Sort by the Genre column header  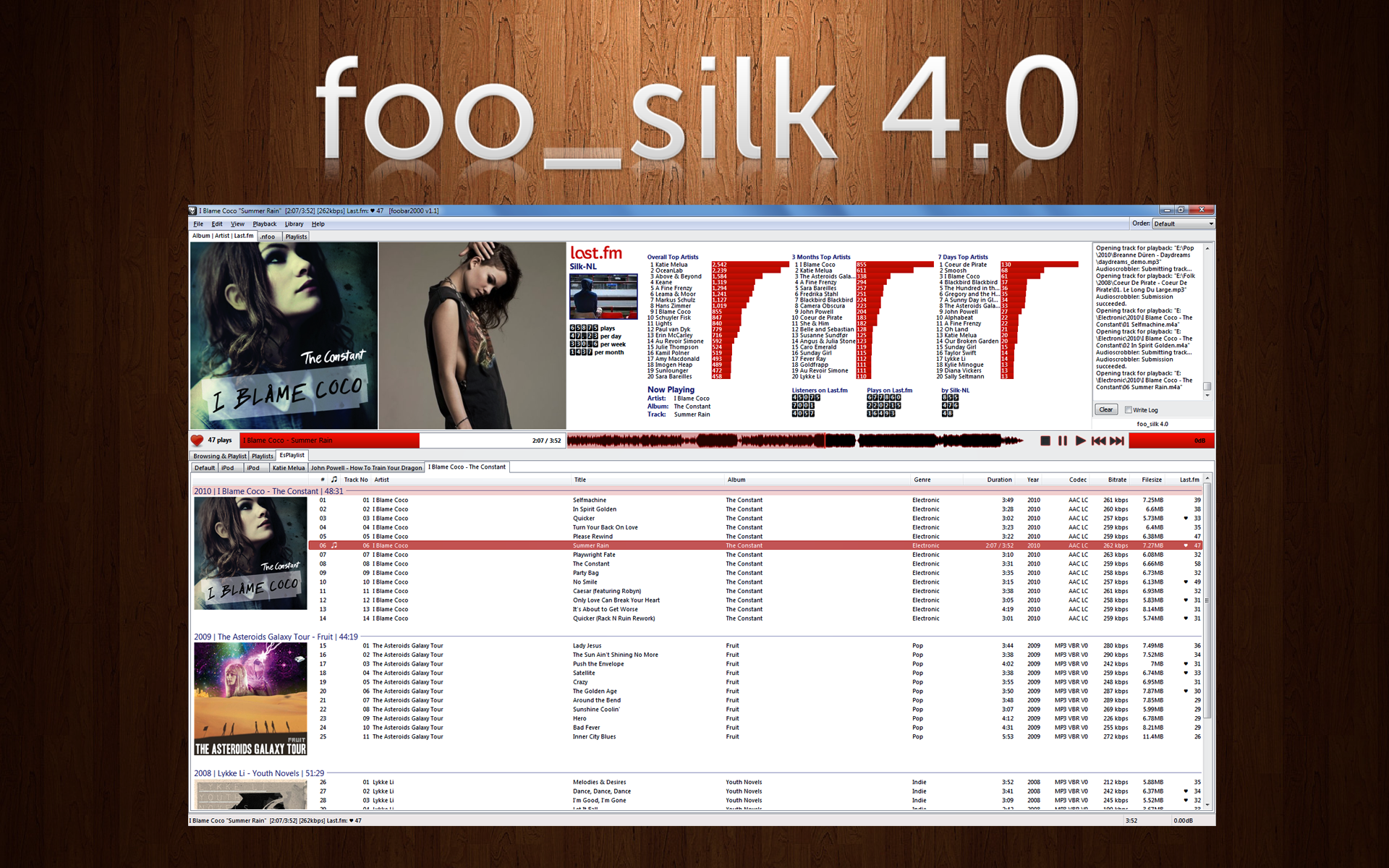pos(922,480)
